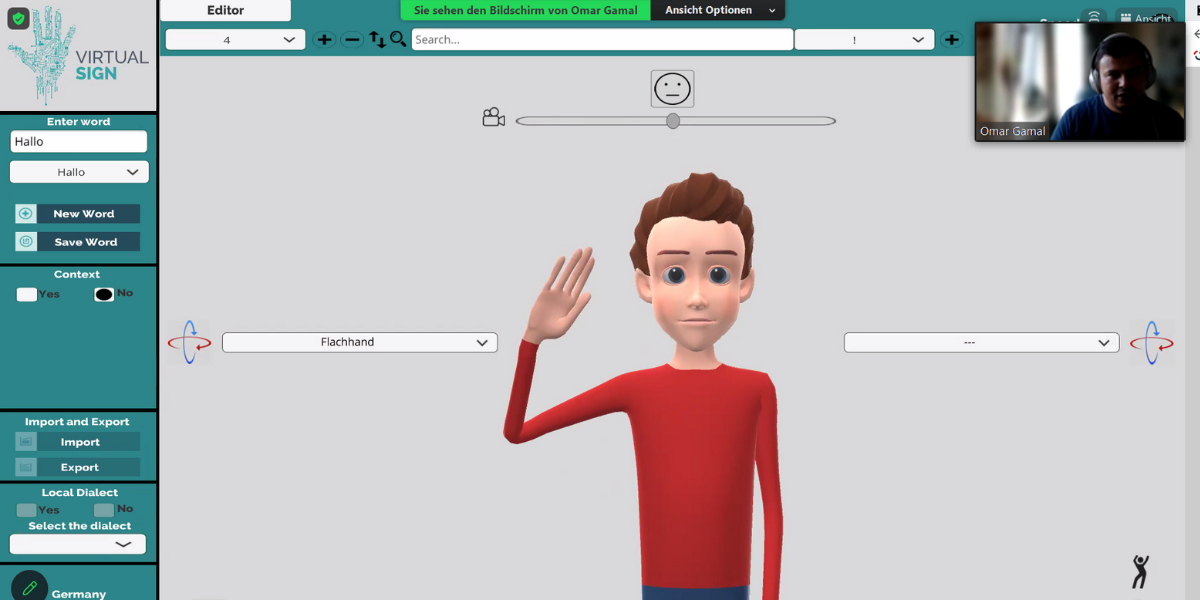Open the punctuation '!' dropdown
The width and height of the screenshot is (1200, 600).
pyautogui.click(x=864, y=39)
